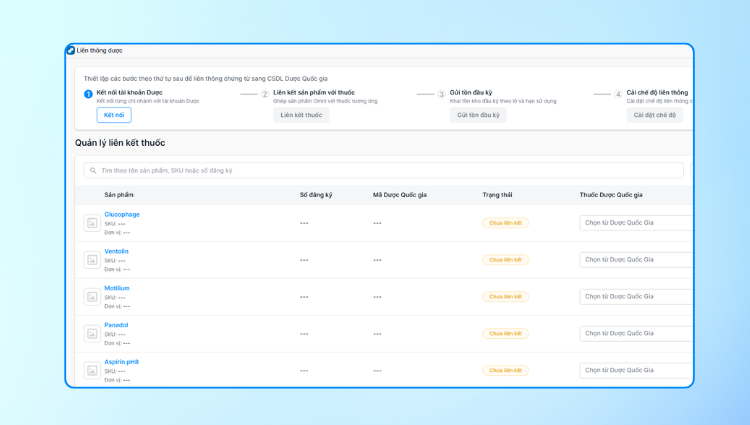The width and height of the screenshot is (750, 425).
Task: Click the search magnifier icon
Action: (x=93, y=171)
